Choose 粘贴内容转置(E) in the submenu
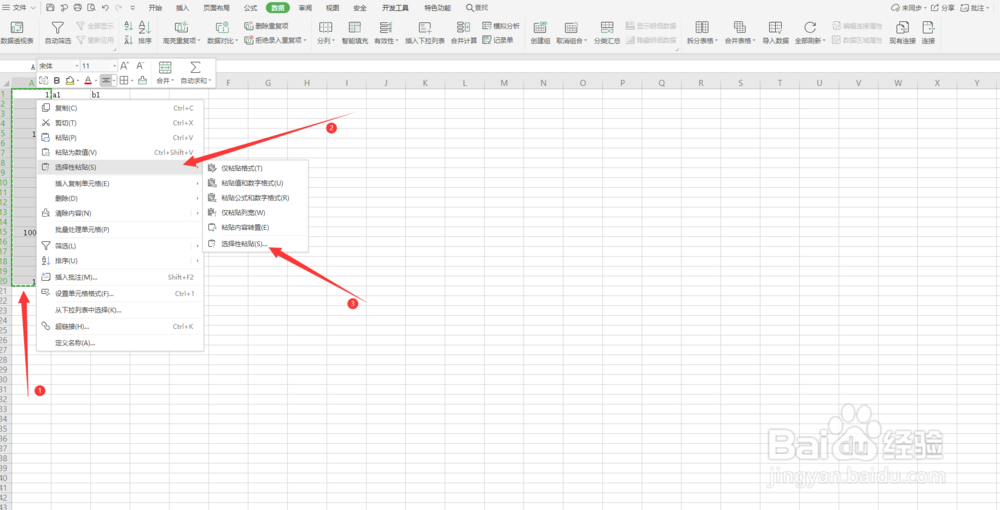 coord(256,228)
